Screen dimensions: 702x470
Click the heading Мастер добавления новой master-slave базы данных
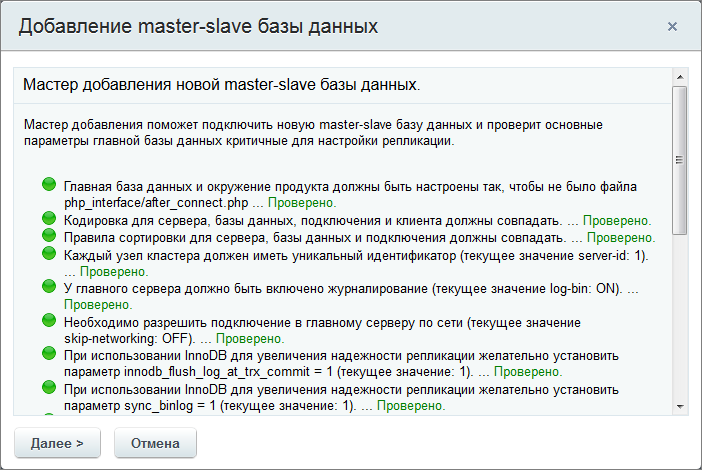(222, 85)
